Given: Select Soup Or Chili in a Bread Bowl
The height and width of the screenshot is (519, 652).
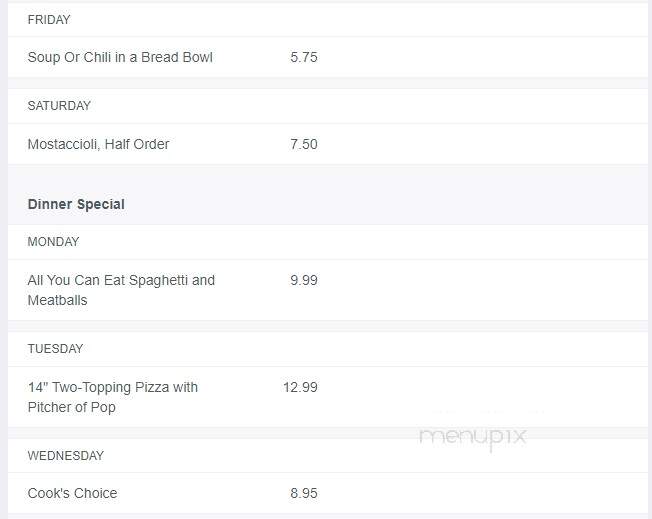Looking at the screenshot, I should (x=120, y=57).
